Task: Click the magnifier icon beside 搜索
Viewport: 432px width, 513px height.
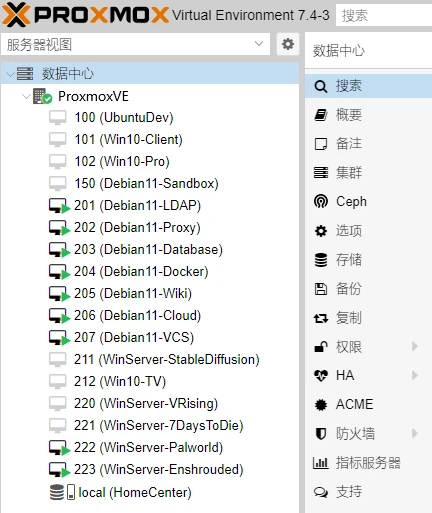Action: [321, 86]
